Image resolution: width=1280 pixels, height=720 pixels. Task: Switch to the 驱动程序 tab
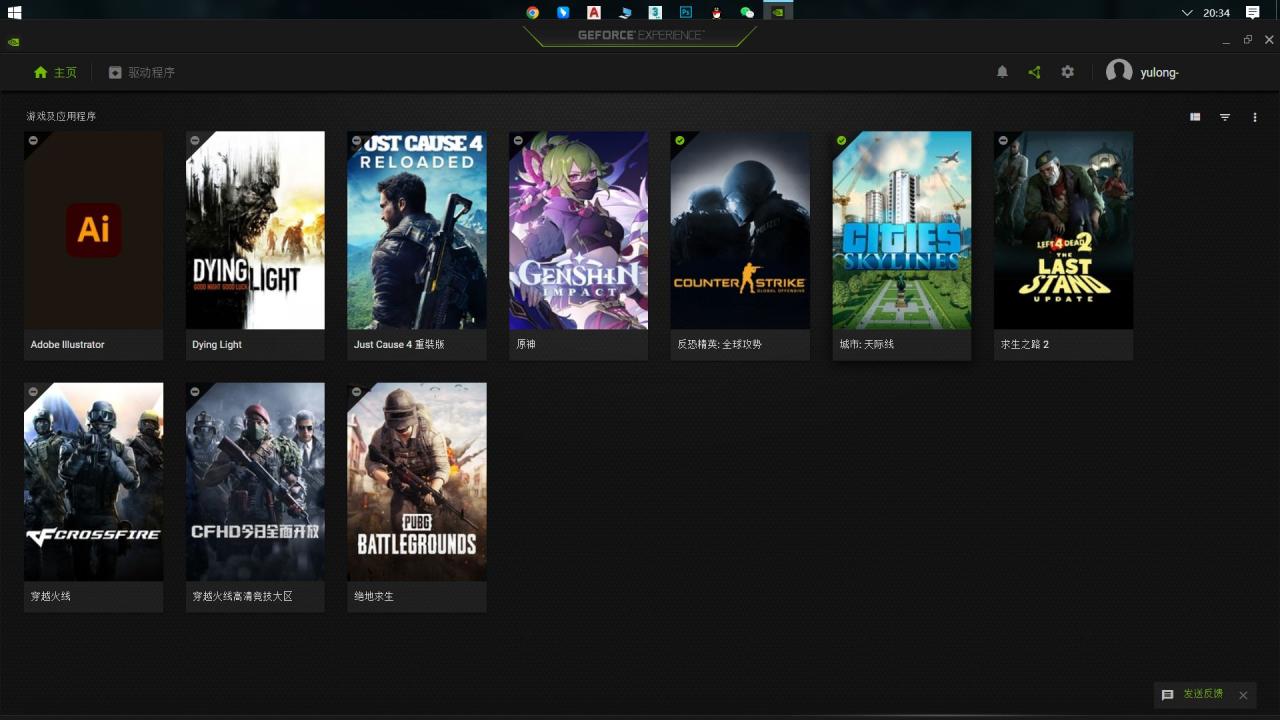tap(142, 72)
